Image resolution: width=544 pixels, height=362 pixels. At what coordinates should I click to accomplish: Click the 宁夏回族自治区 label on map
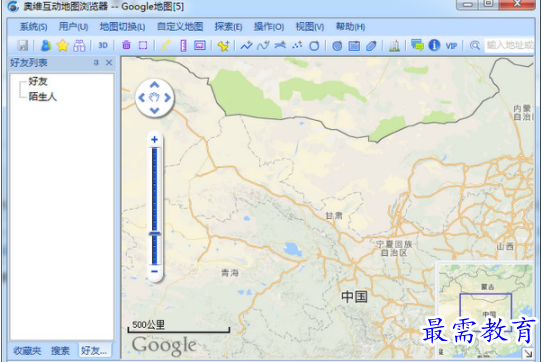click(394, 249)
